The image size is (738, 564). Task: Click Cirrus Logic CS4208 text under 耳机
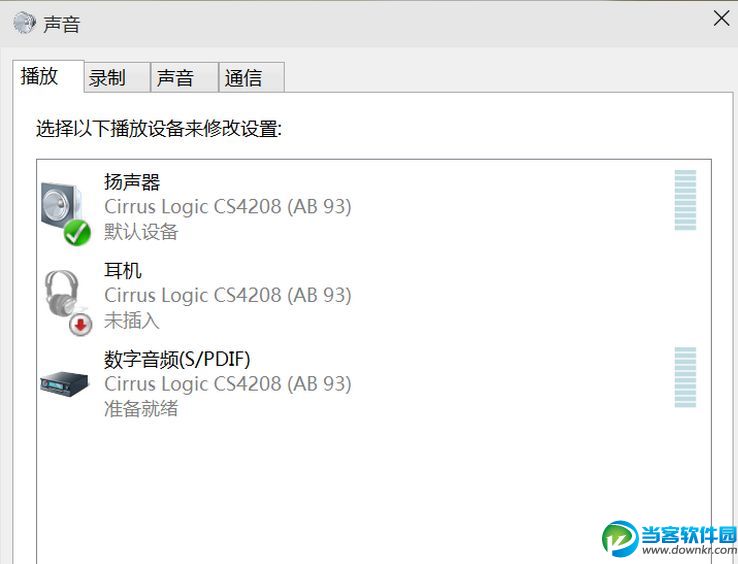(x=228, y=296)
